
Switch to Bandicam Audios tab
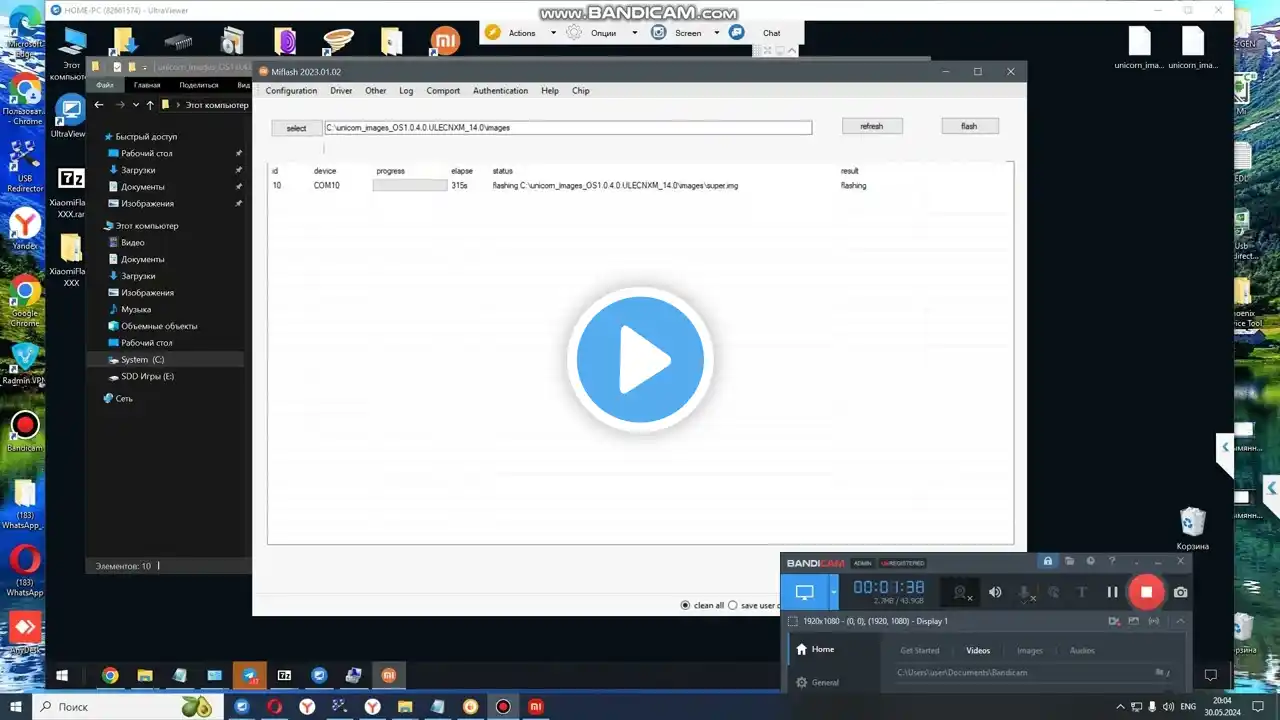click(1082, 651)
